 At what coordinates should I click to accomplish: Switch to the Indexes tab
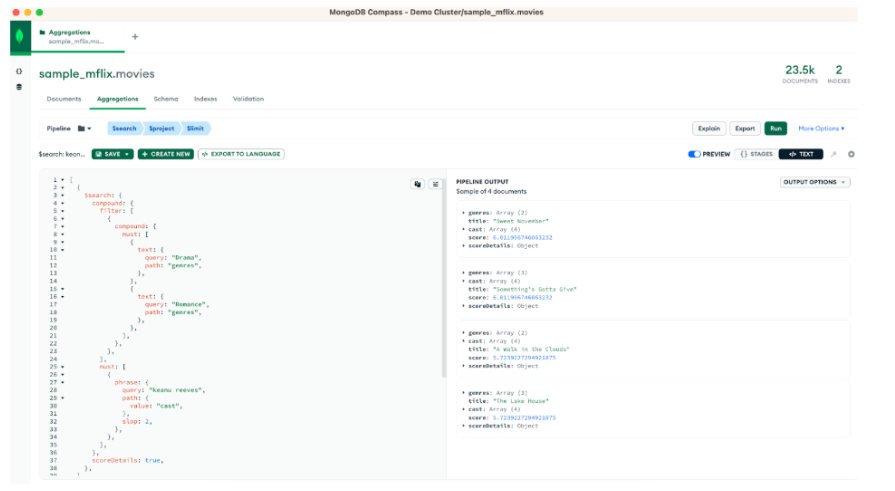point(205,99)
